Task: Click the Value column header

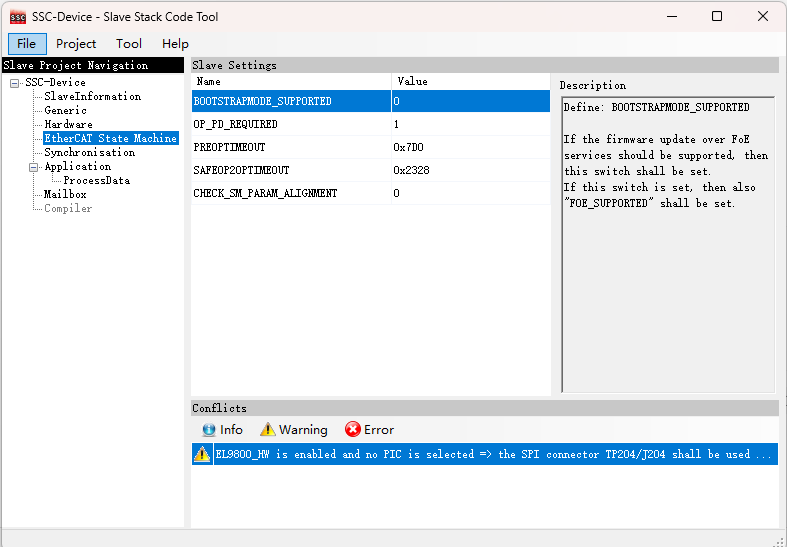Action: click(x=471, y=81)
